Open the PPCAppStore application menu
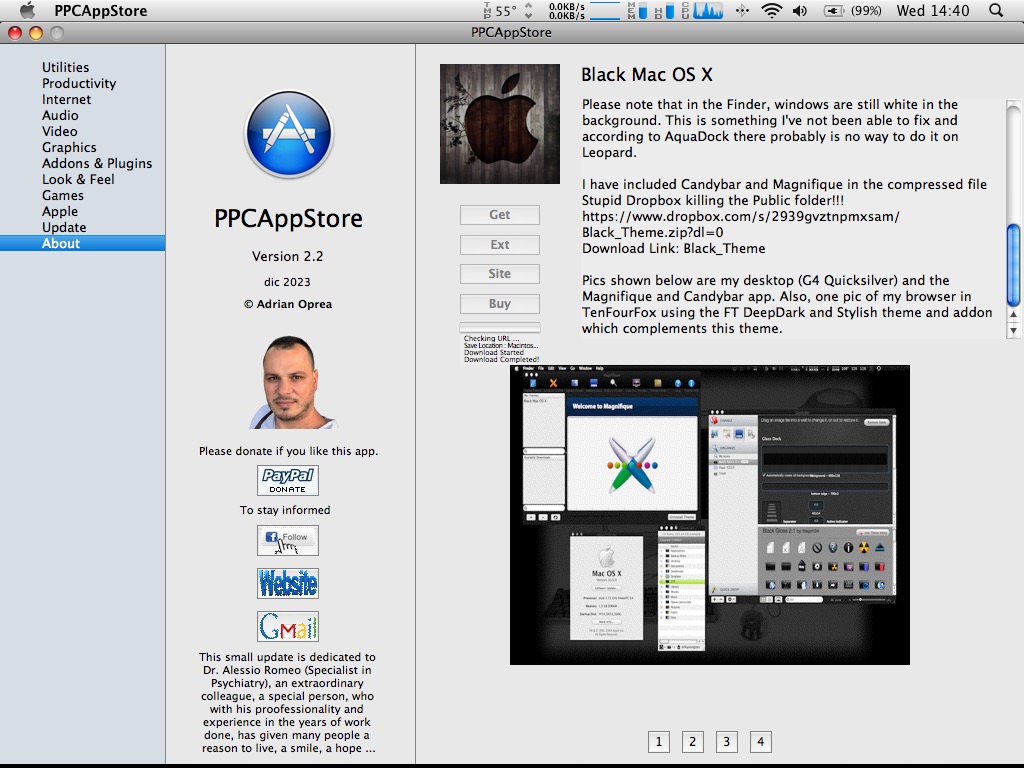The width and height of the screenshot is (1024, 768). (101, 10)
